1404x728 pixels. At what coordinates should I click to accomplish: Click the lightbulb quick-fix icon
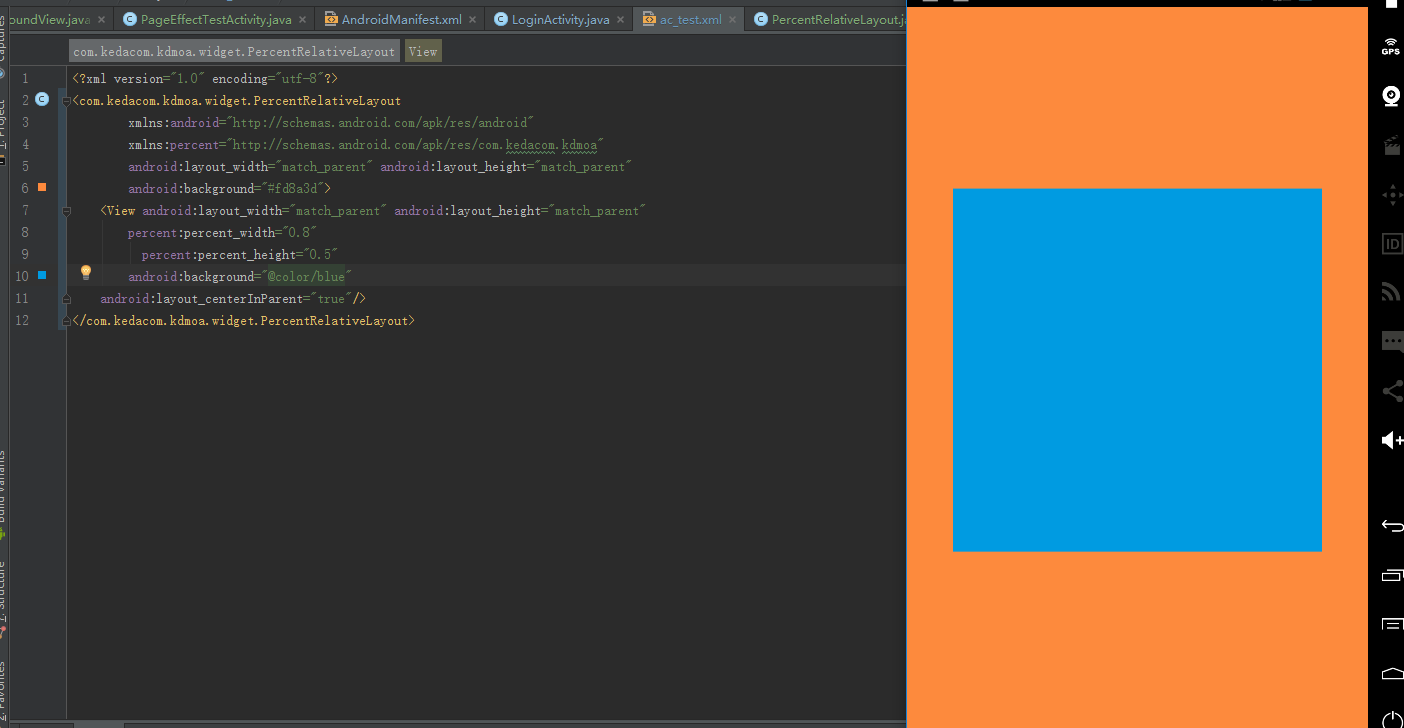[86, 272]
